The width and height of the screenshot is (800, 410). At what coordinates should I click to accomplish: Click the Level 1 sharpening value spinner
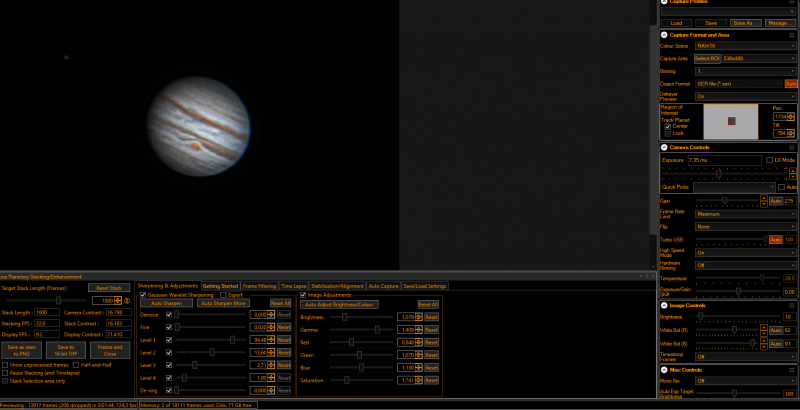point(272,340)
